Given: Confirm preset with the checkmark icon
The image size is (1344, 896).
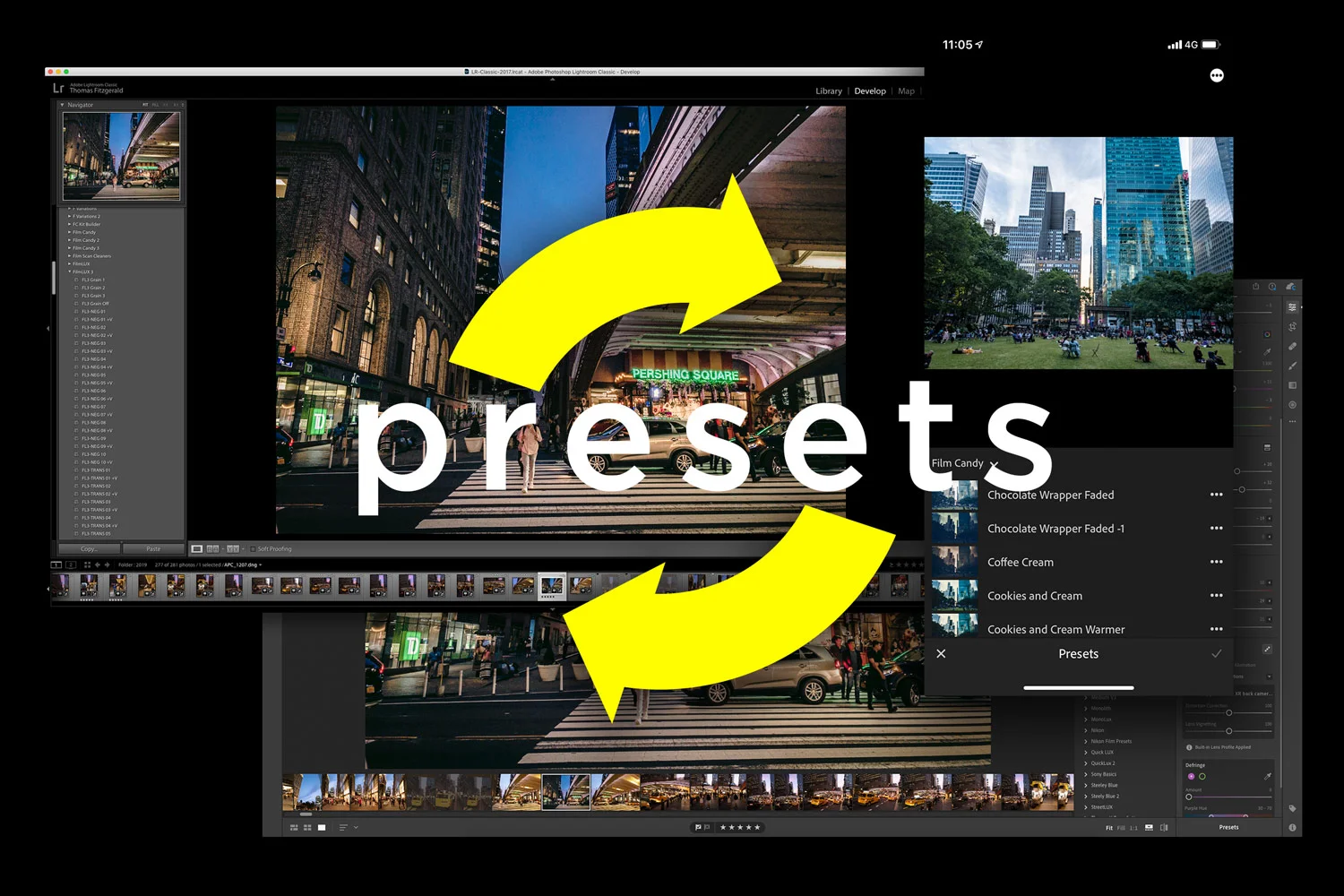Looking at the screenshot, I should click(x=1216, y=654).
